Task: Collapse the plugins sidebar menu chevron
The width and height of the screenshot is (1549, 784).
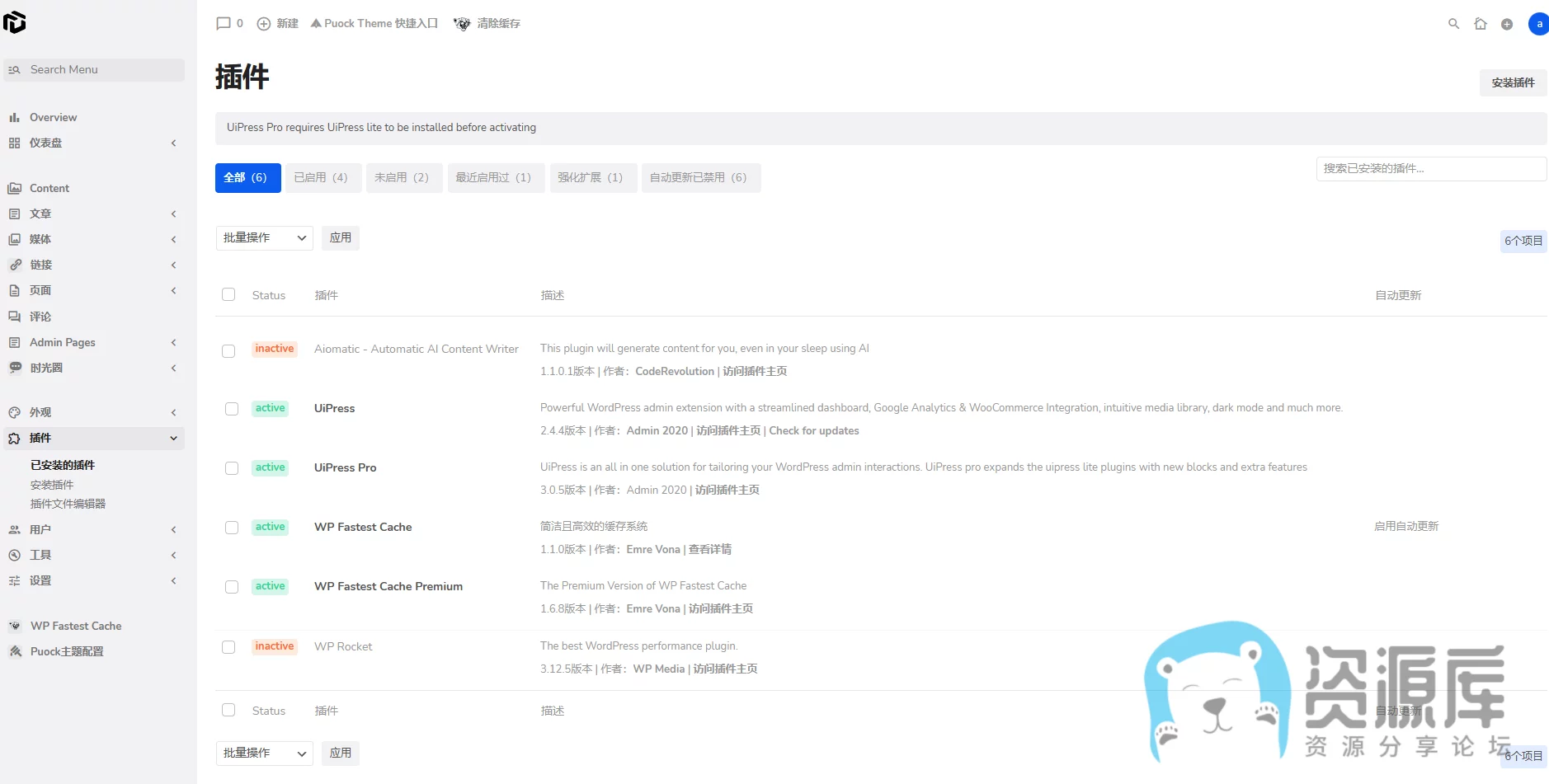Action: [173, 438]
